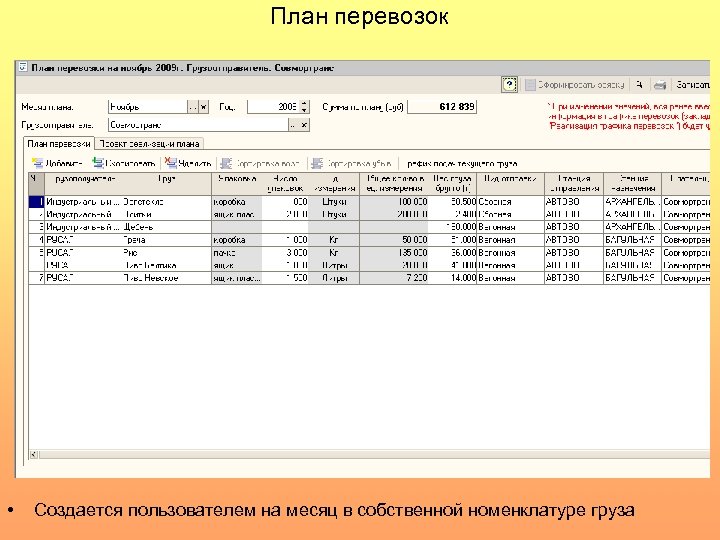Click the horizontal scrollbar left arrow
Viewport: 720px width, 540px height.
[x=34, y=455]
